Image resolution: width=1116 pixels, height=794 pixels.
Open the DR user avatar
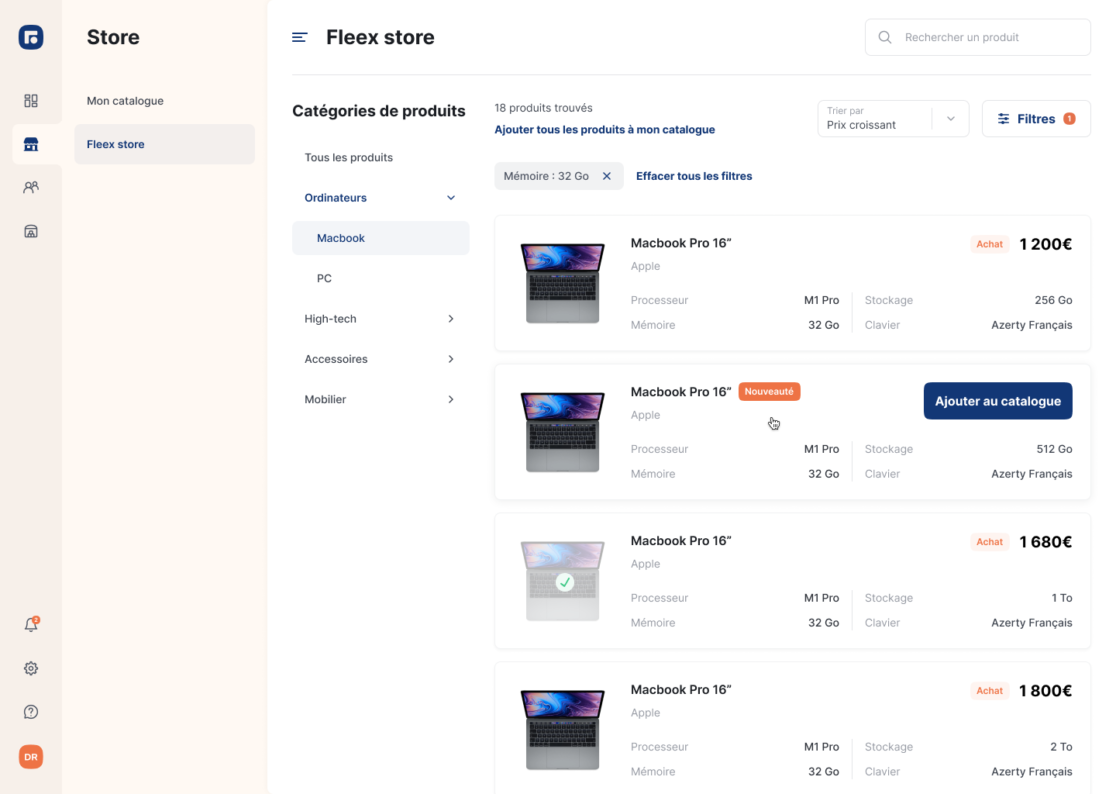point(31,757)
